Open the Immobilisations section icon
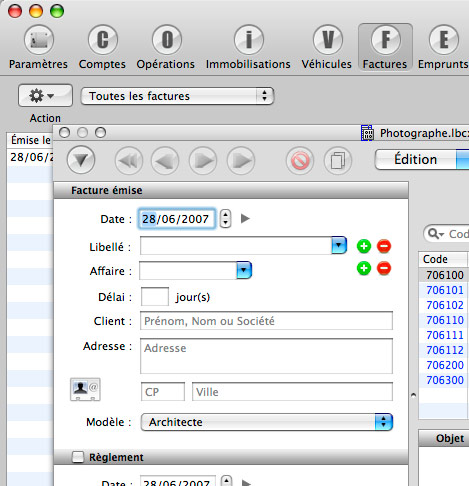The image size is (469, 486). pos(248,40)
